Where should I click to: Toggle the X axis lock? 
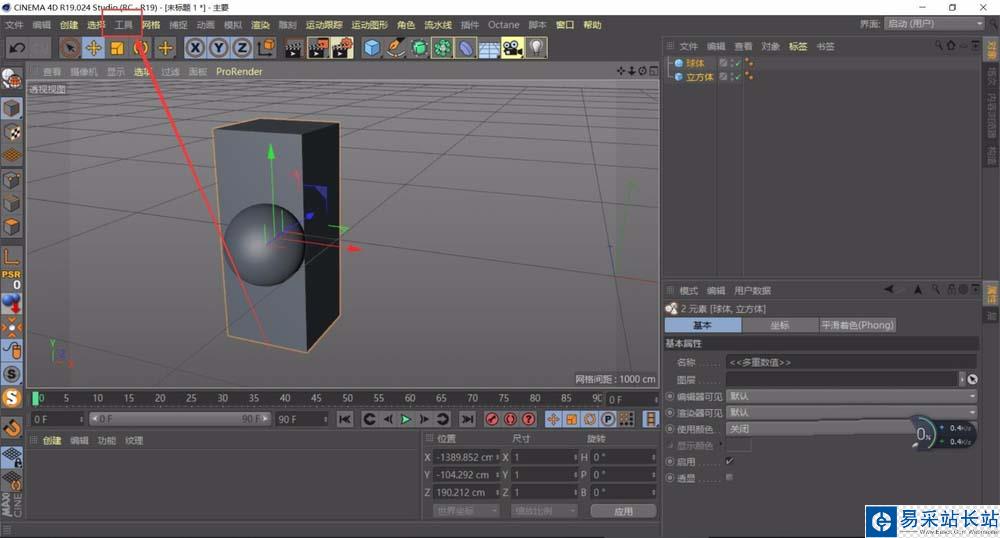(195, 47)
